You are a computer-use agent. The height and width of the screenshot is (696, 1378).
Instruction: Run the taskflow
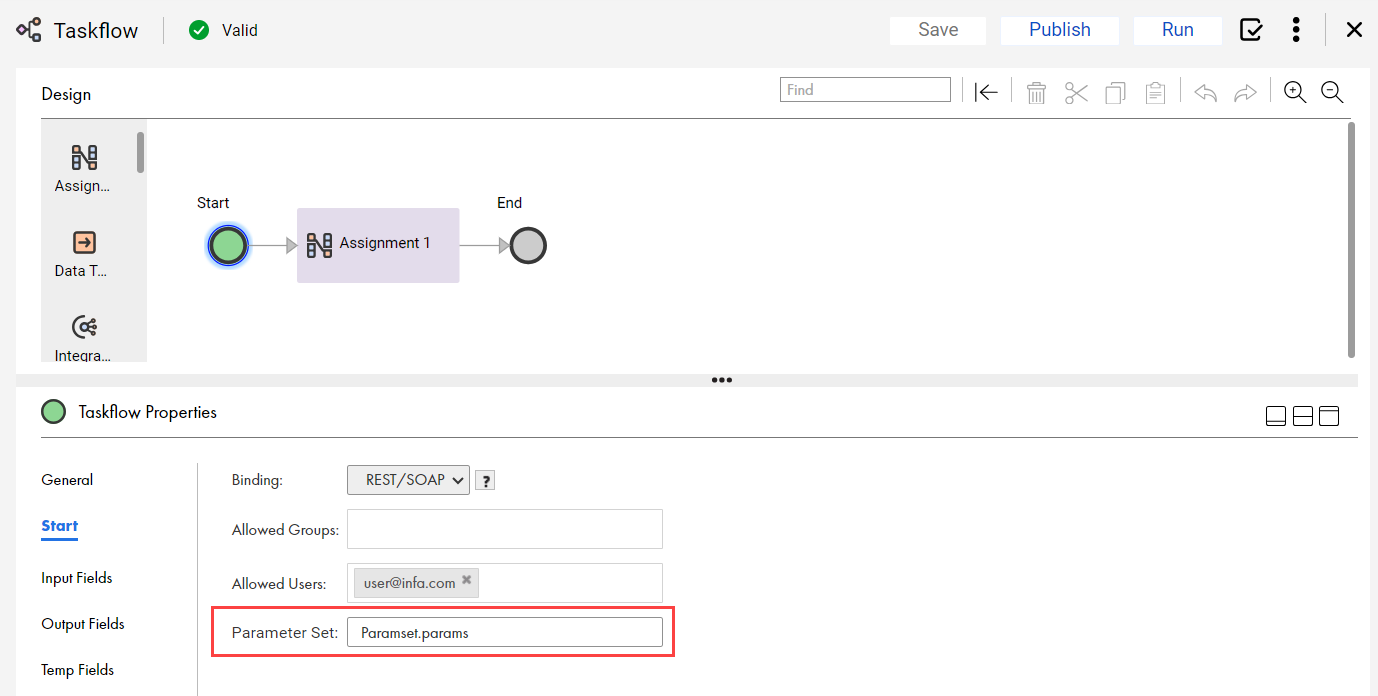(x=1177, y=30)
